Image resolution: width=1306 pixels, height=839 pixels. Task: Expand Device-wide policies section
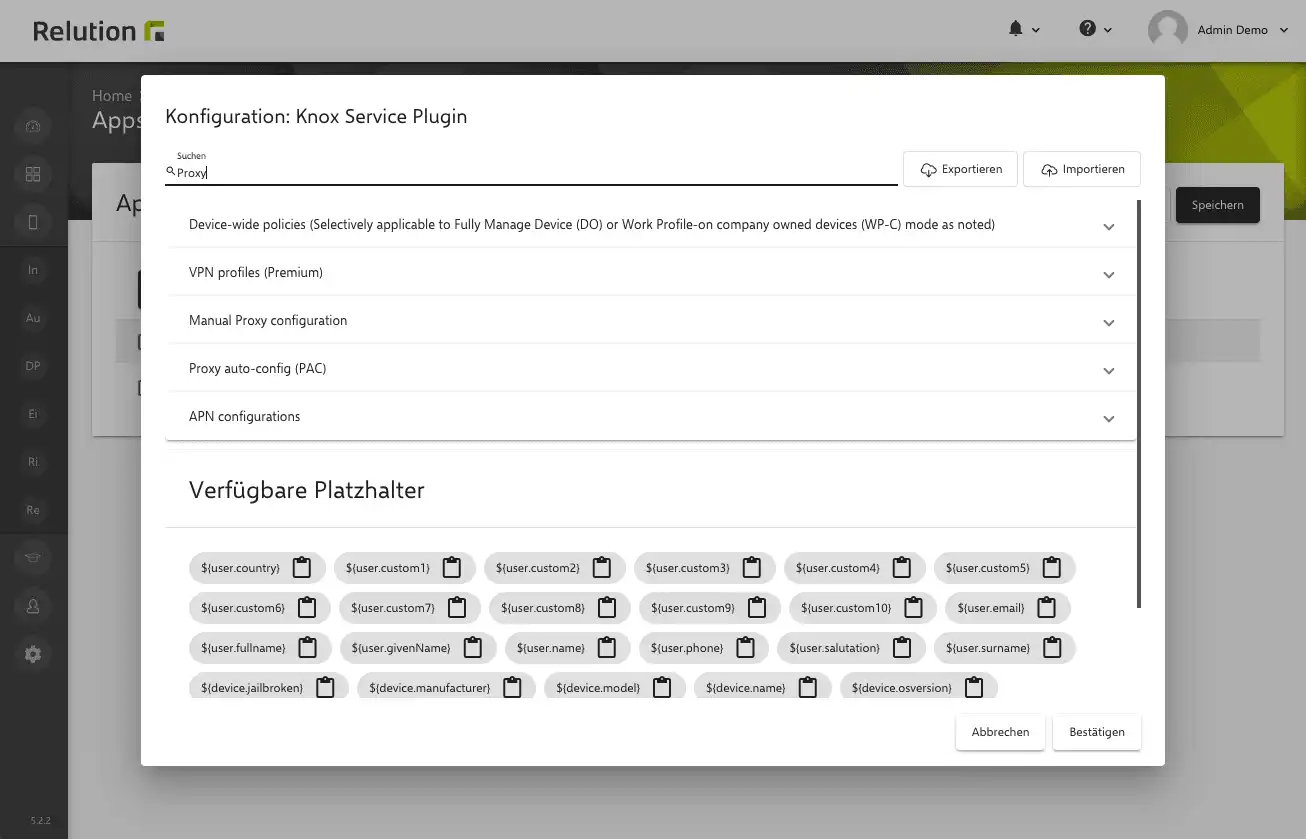tap(651, 225)
